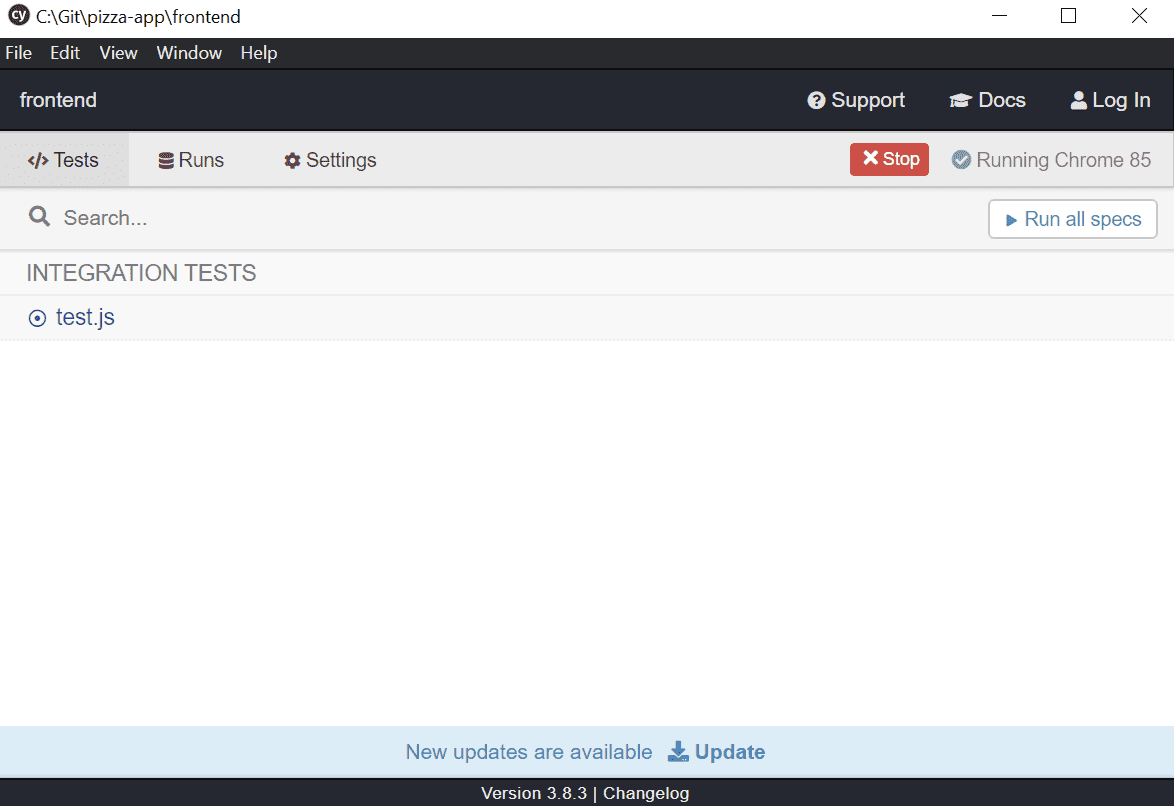Close the Cypress window
Viewport: 1174px width, 806px height.
coord(1139,16)
